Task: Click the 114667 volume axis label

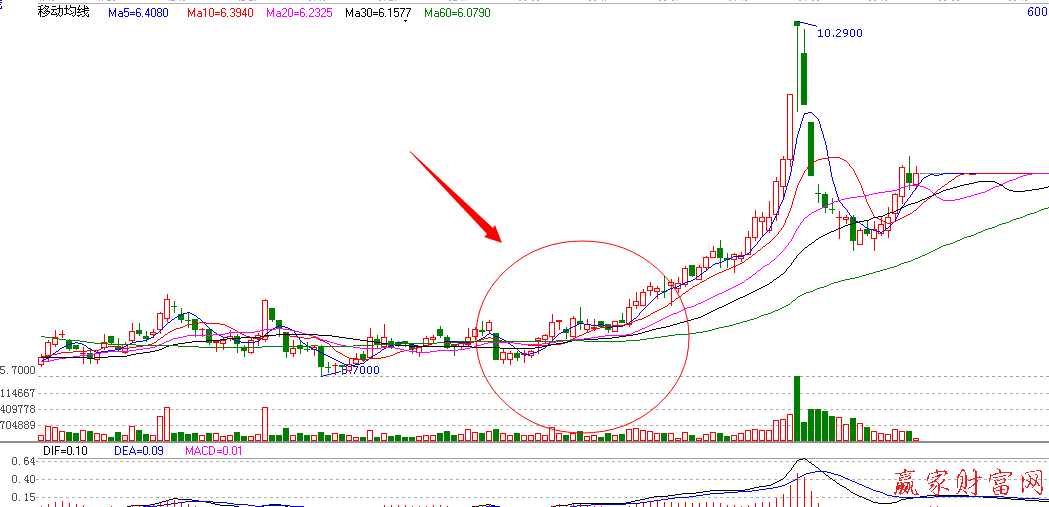Action: pyautogui.click(x=18, y=394)
